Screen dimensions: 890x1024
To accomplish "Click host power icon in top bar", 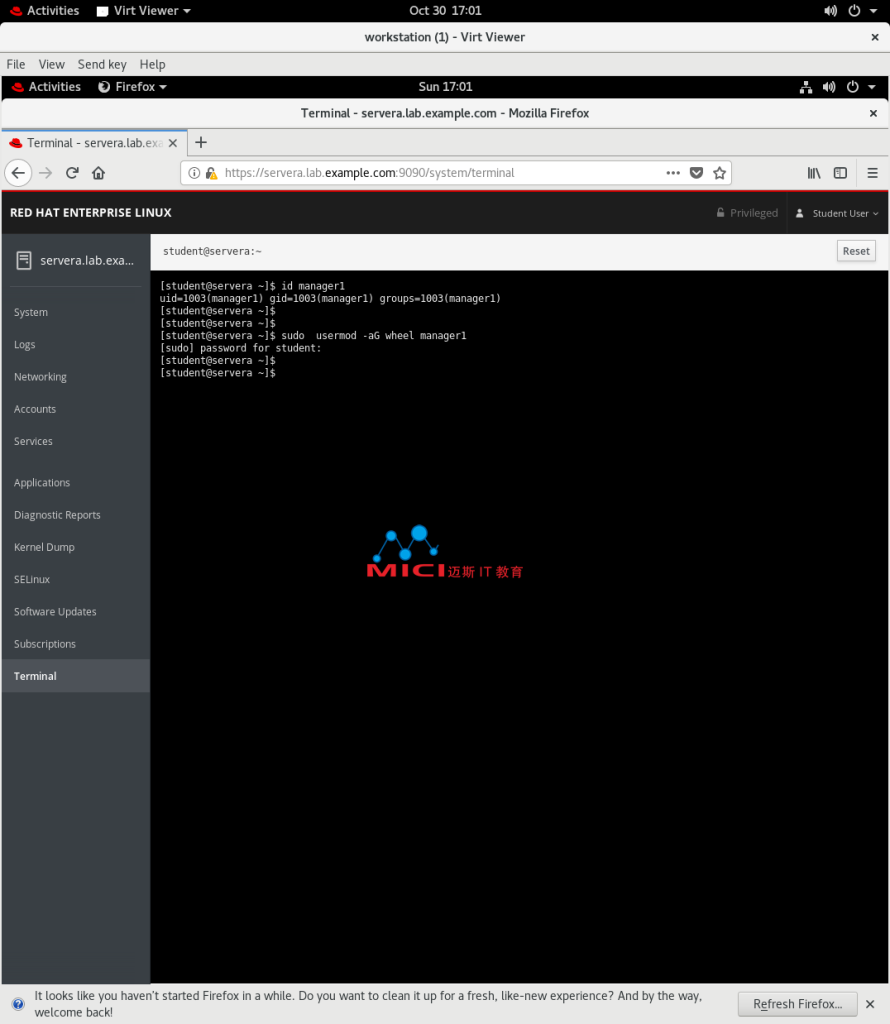I will coord(854,11).
